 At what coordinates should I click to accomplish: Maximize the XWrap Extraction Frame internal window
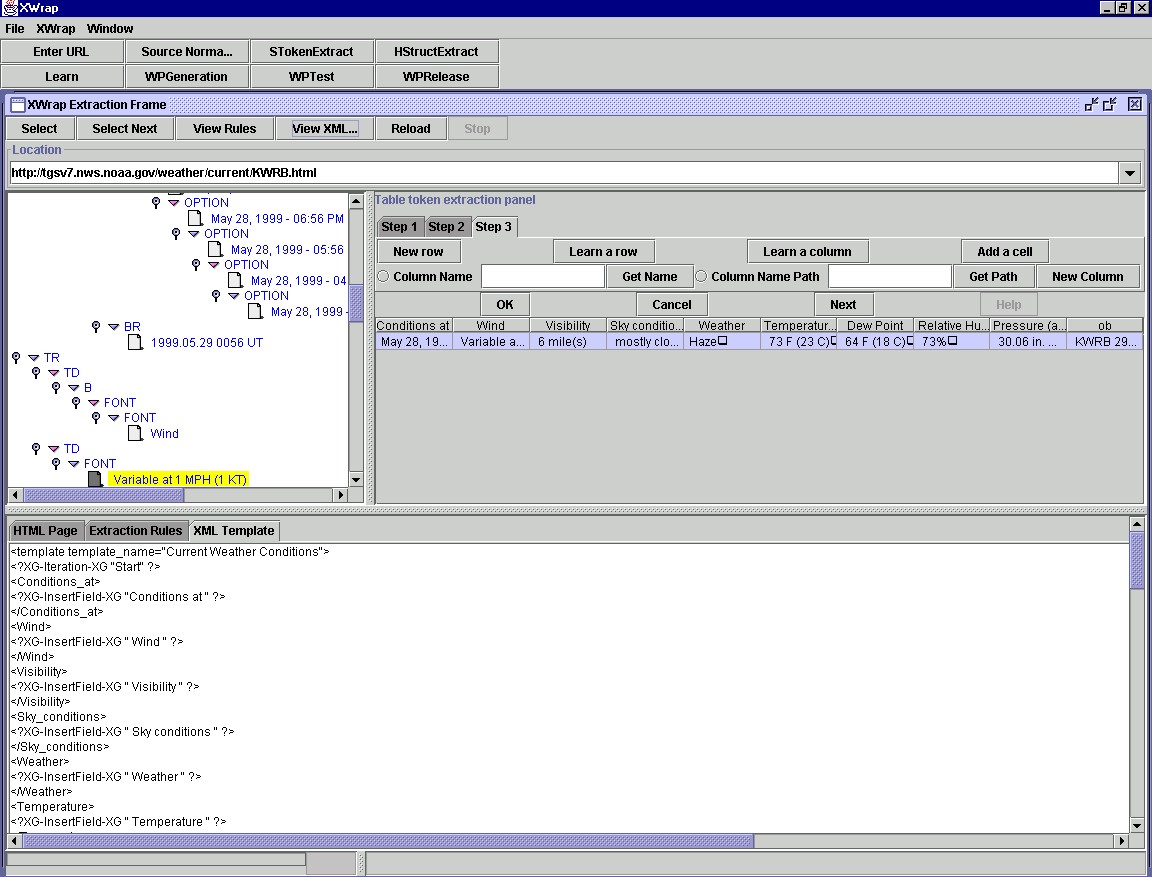[x=1110, y=104]
